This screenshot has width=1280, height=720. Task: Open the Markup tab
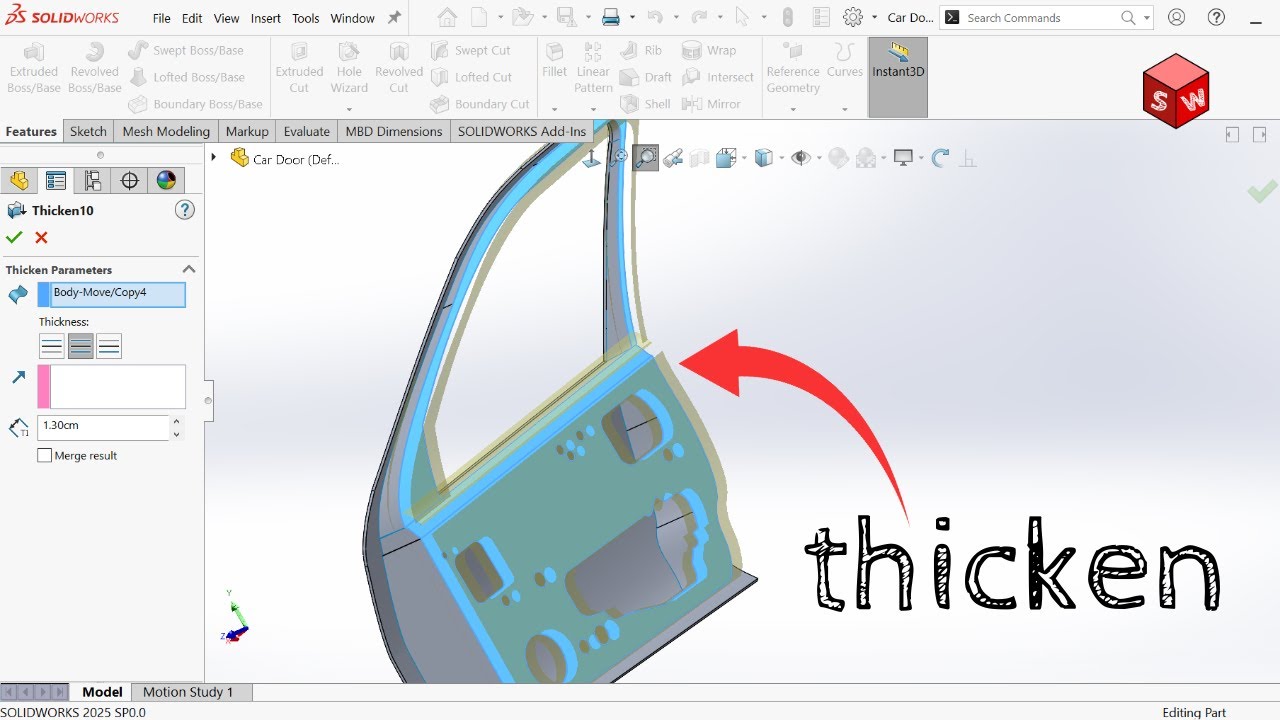tap(247, 131)
